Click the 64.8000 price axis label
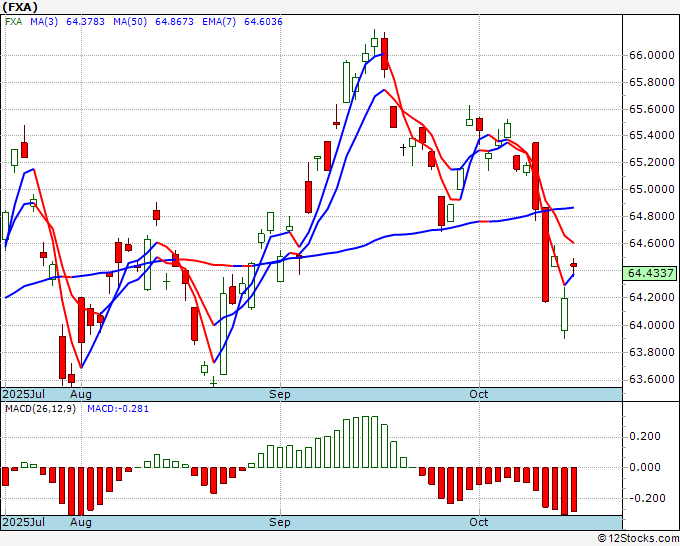Viewport: 680px width, 546px height. (x=651, y=216)
